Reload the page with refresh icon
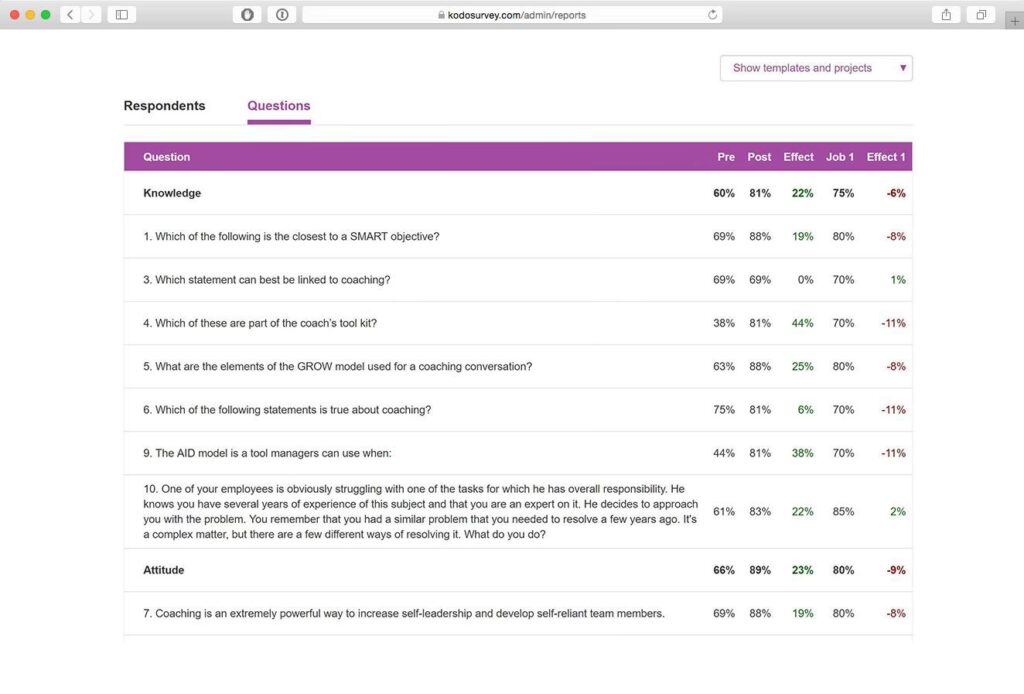Viewport: 1024px width, 694px height. coord(712,15)
